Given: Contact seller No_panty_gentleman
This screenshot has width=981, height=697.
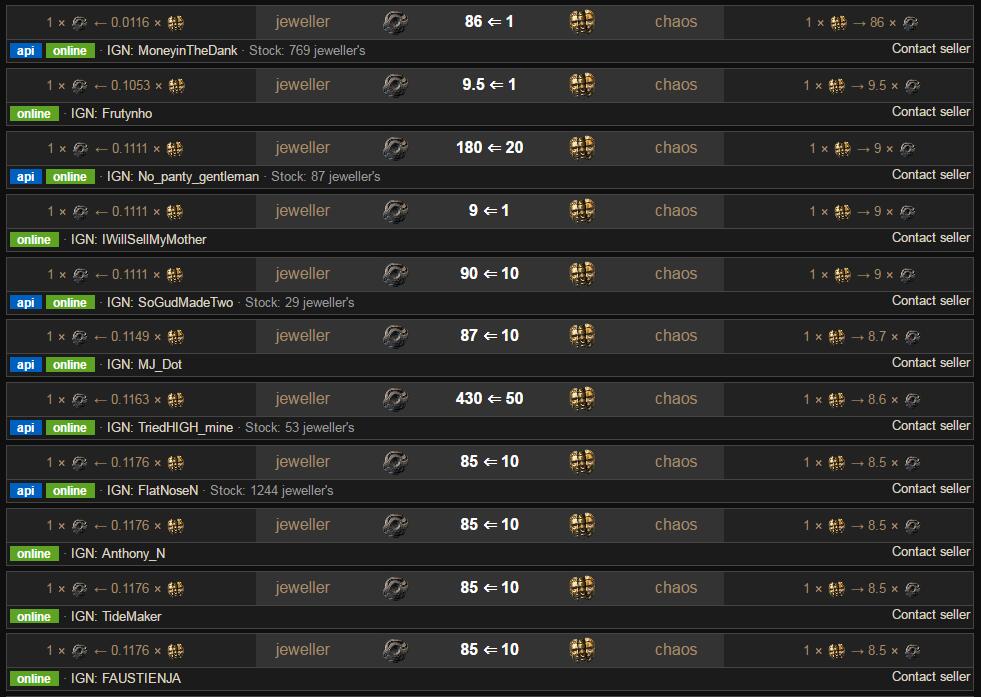Looking at the screenshot, I should (x=931, y=175).
